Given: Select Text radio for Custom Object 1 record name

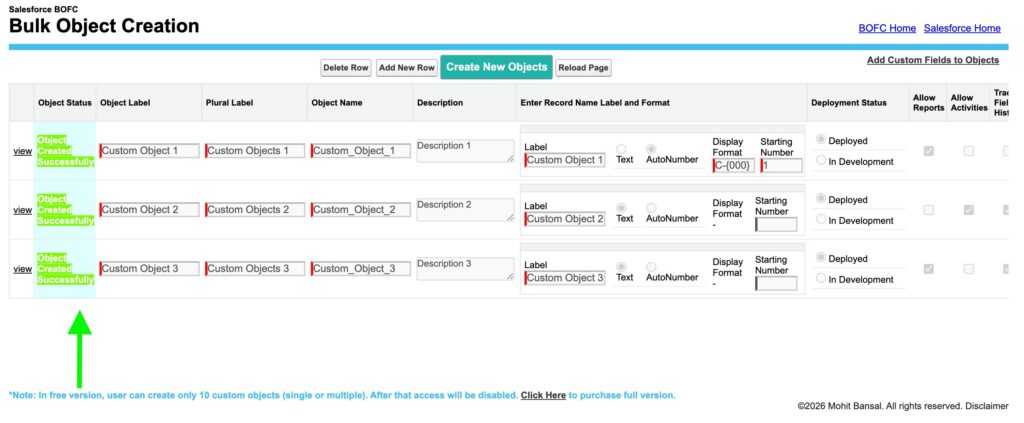Looking at the screenshot, I should point(621,149).
